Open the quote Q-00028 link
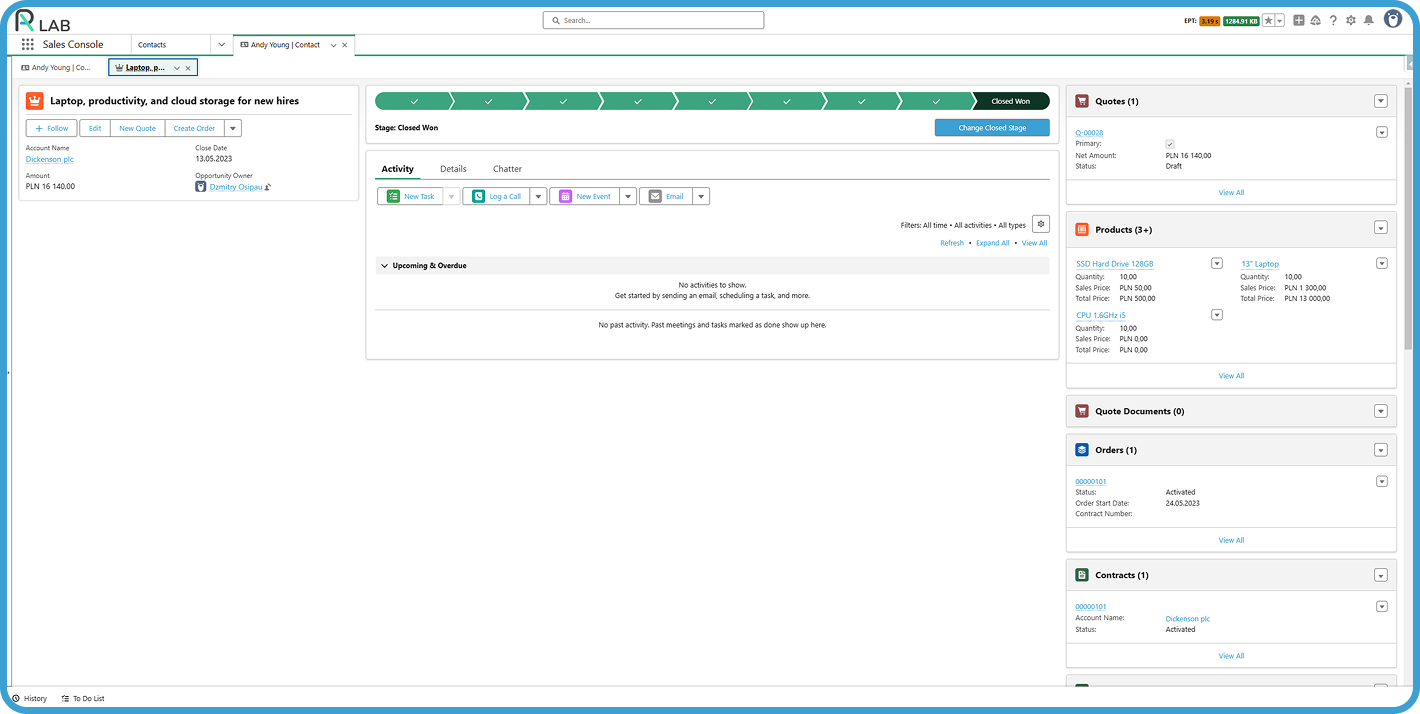 click(1089, 133)
